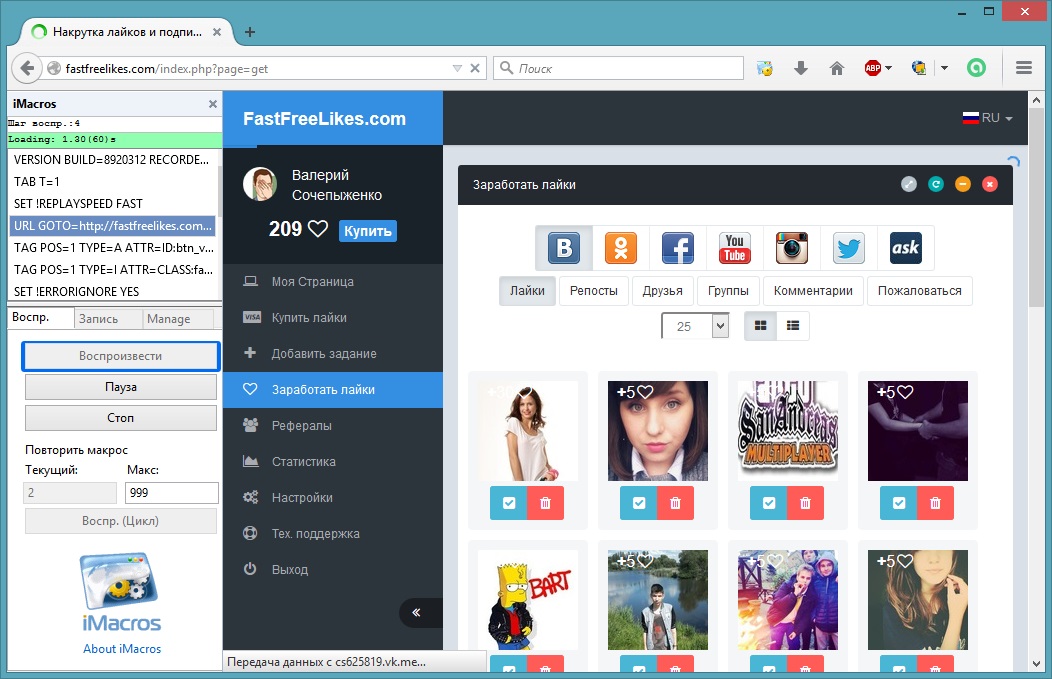
Task: Open the Adblock Plus dropdown arrow
Action: 888,68
